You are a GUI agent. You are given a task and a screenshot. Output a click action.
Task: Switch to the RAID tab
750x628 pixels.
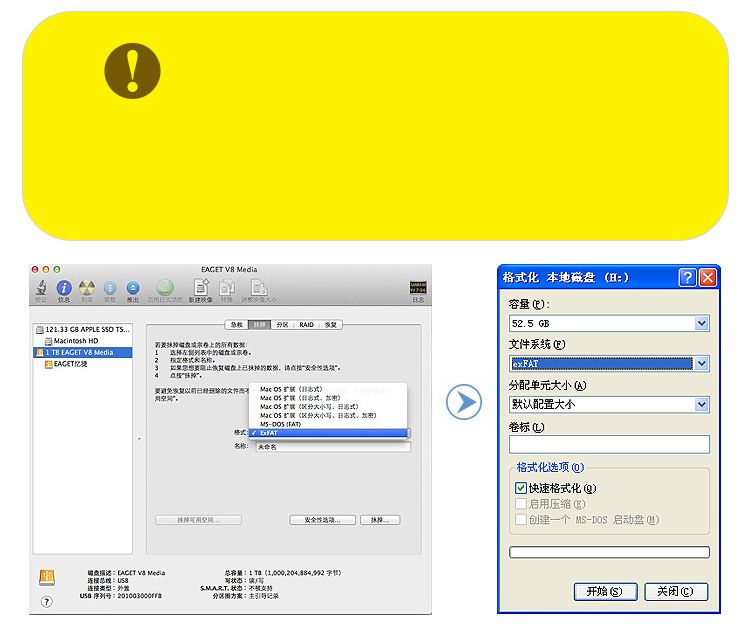[306, 325]
